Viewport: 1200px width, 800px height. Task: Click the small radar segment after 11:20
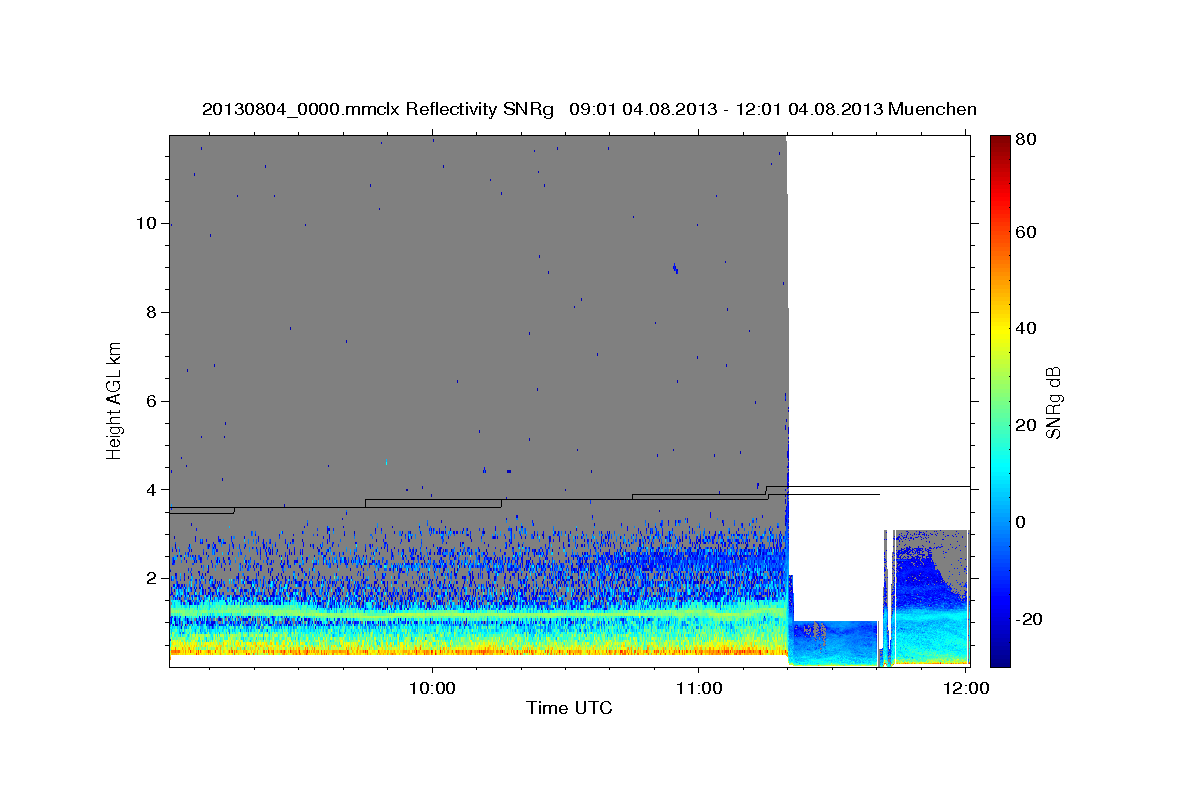tap(833, 643)
